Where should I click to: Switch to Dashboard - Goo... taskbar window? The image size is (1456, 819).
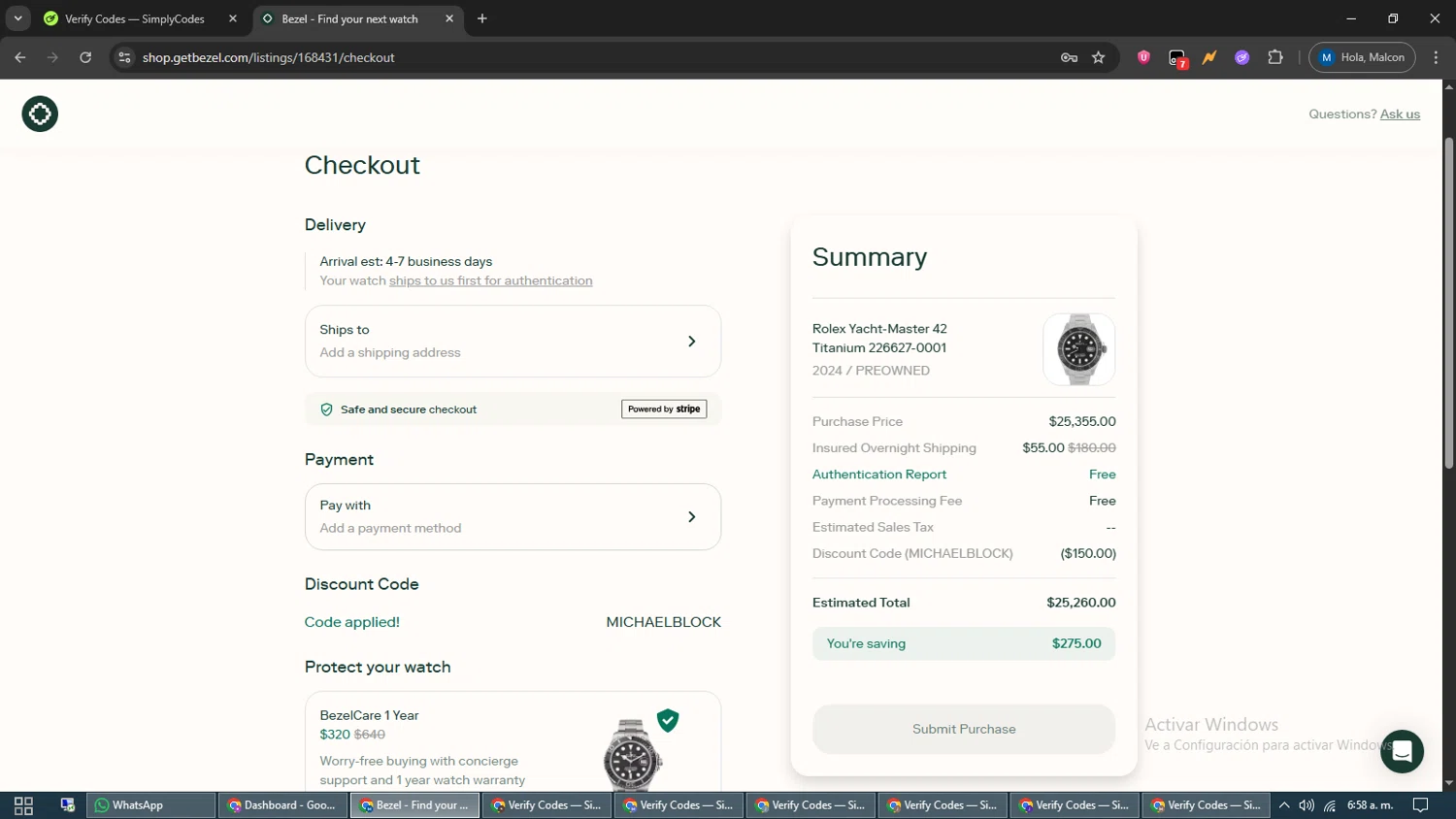(283, 805)
